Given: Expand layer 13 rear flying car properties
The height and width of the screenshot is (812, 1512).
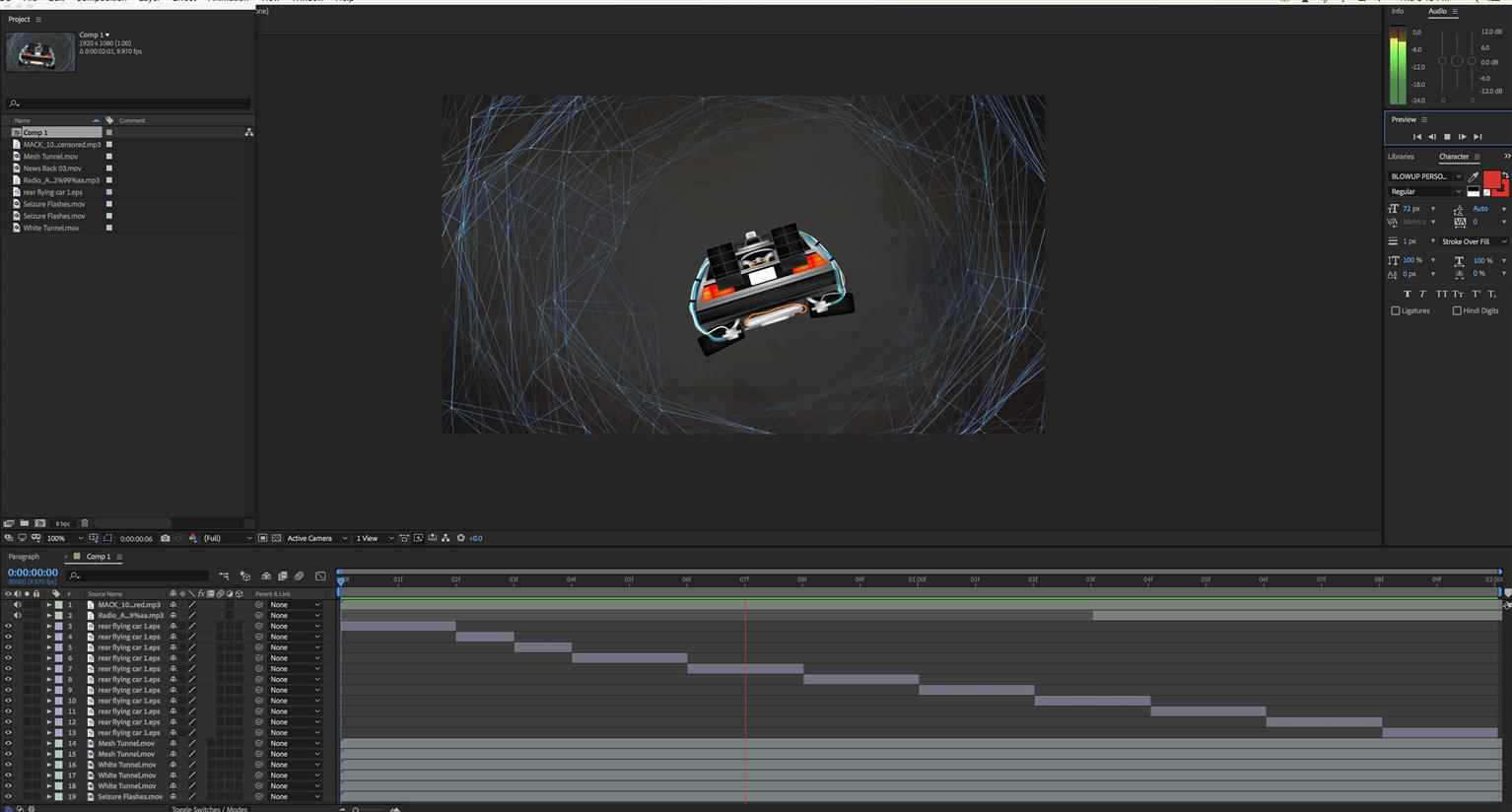Looking at the screenshot, I should 49,733.
